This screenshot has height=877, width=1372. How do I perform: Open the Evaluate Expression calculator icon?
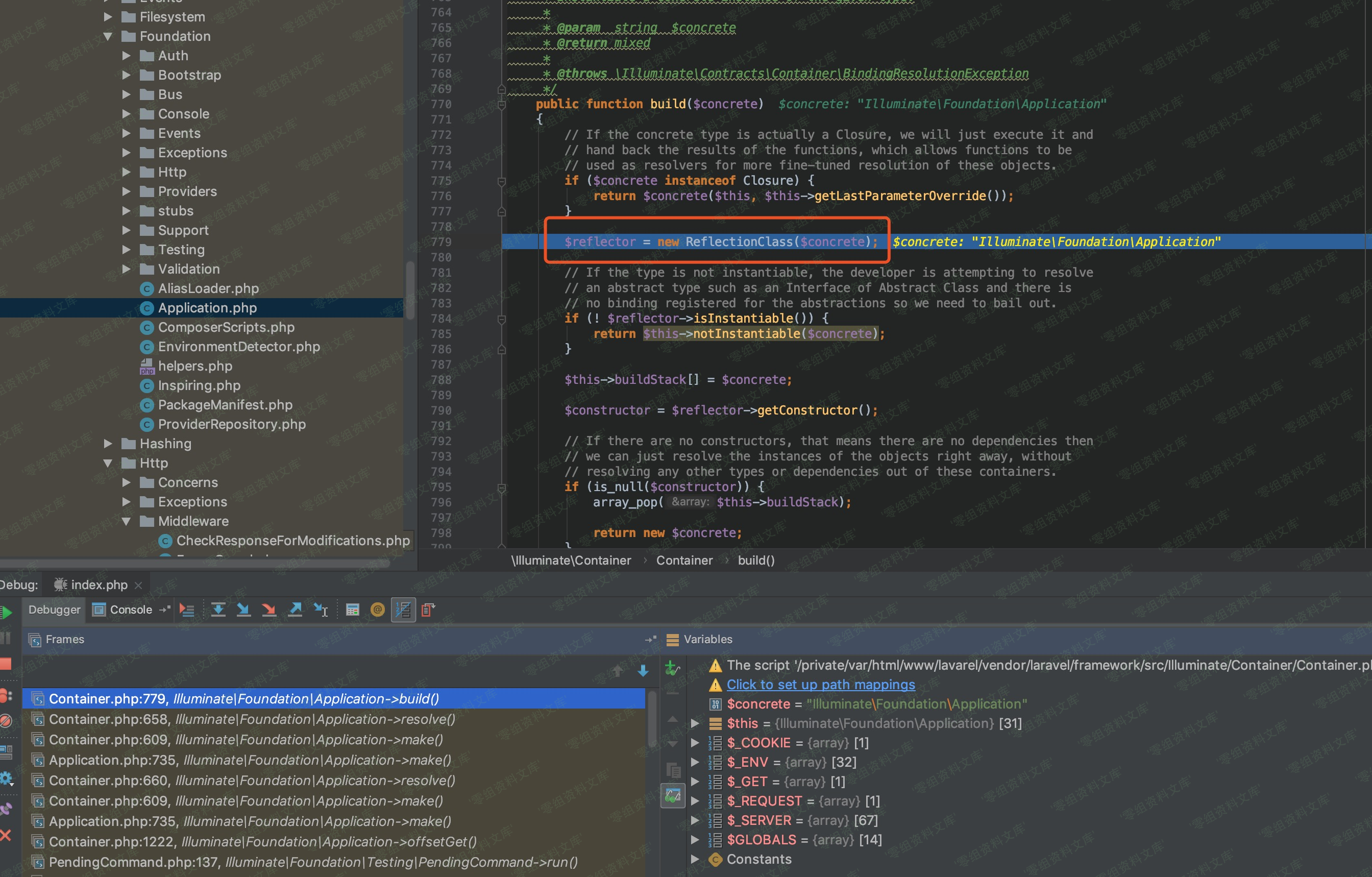pyautogui.click(x=353, y=610)
